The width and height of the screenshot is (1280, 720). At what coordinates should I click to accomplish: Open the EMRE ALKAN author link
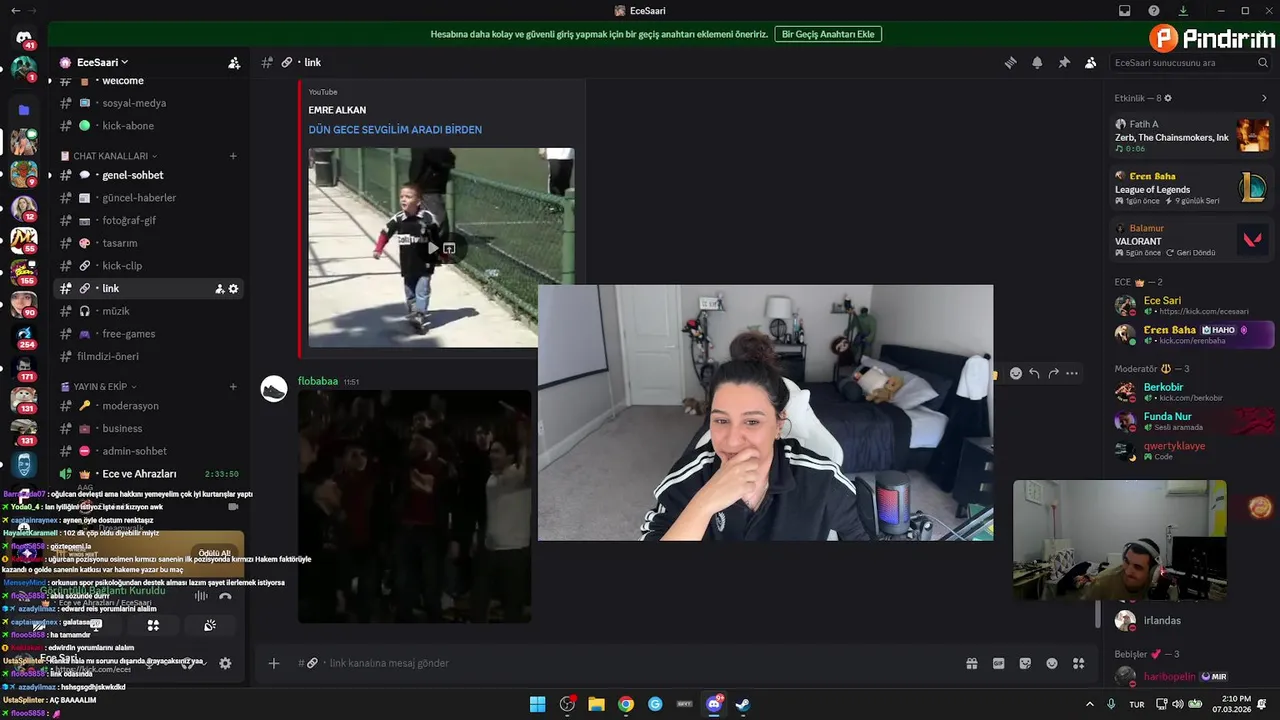[337, 110]
